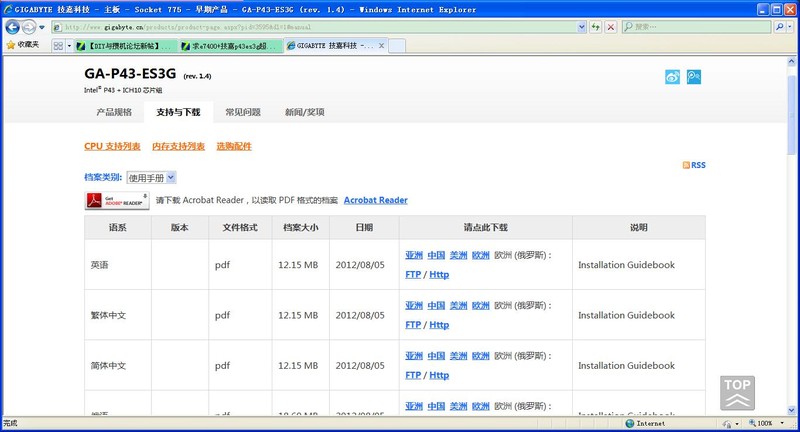Open the 支持与下载 tab

point(179,112)
